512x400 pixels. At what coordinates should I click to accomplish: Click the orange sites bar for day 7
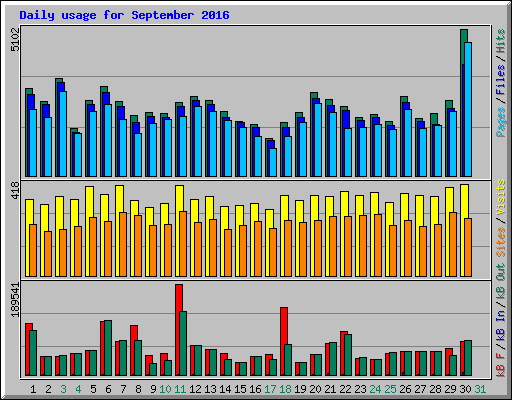tap(123, 244)
